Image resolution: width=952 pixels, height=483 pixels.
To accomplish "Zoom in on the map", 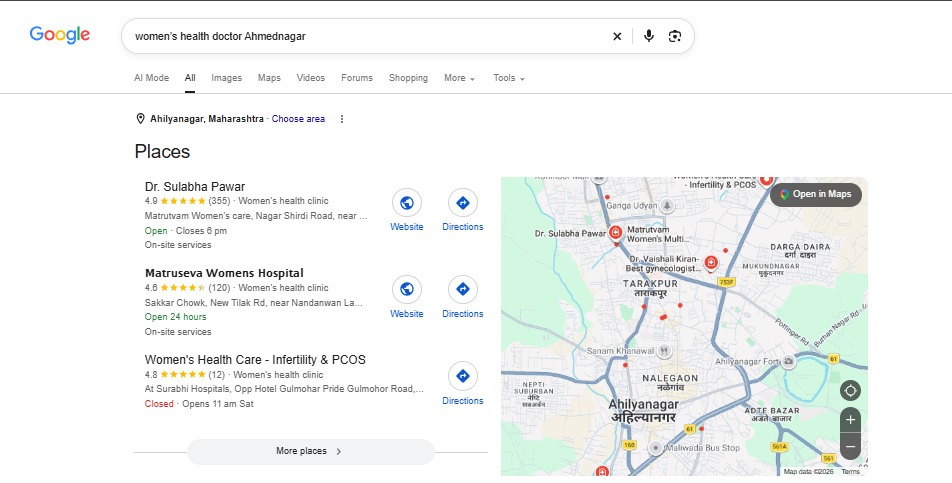I will coord(851,420).
